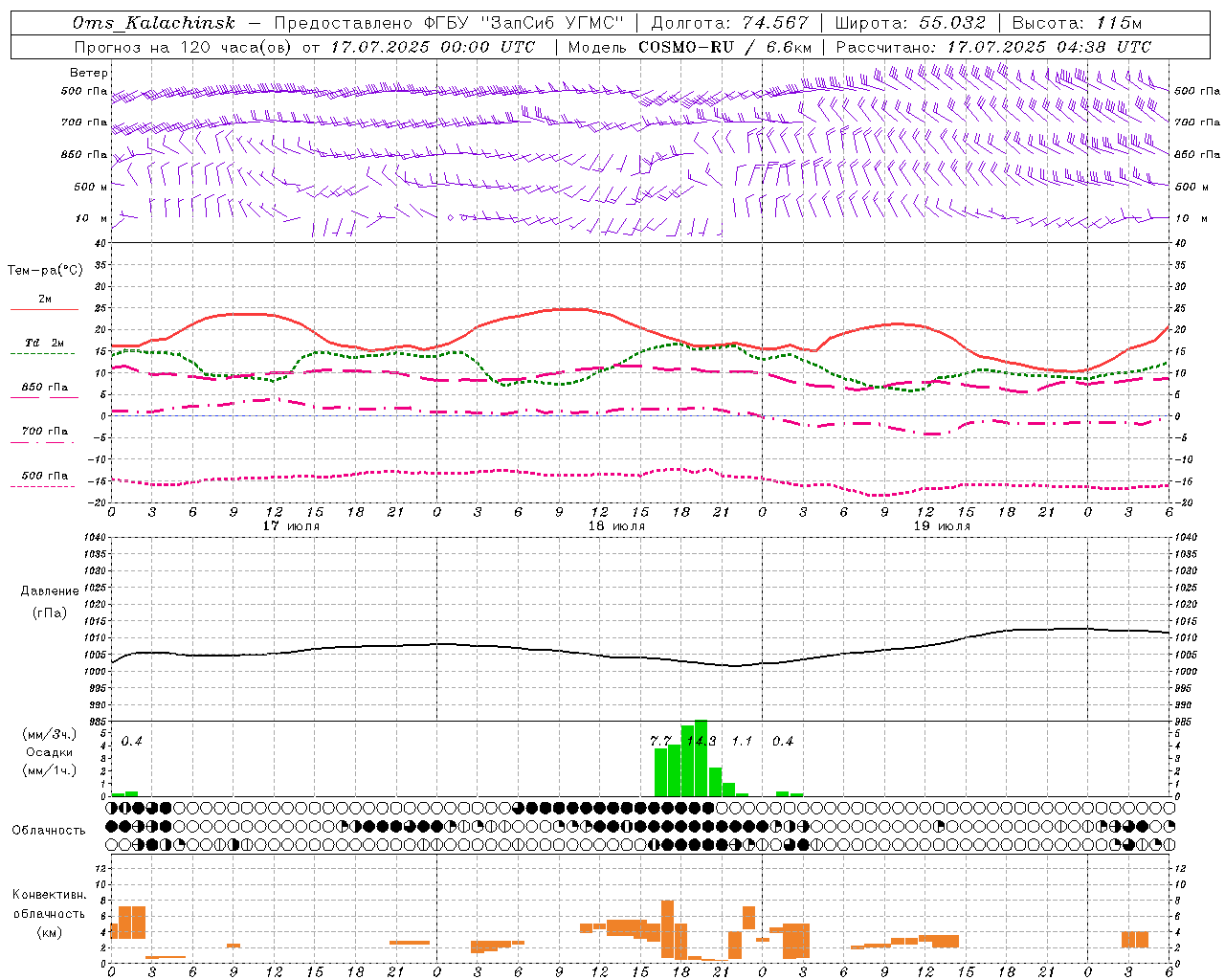
Task: Click the tallest green precipitation bar
Action: 701,758
